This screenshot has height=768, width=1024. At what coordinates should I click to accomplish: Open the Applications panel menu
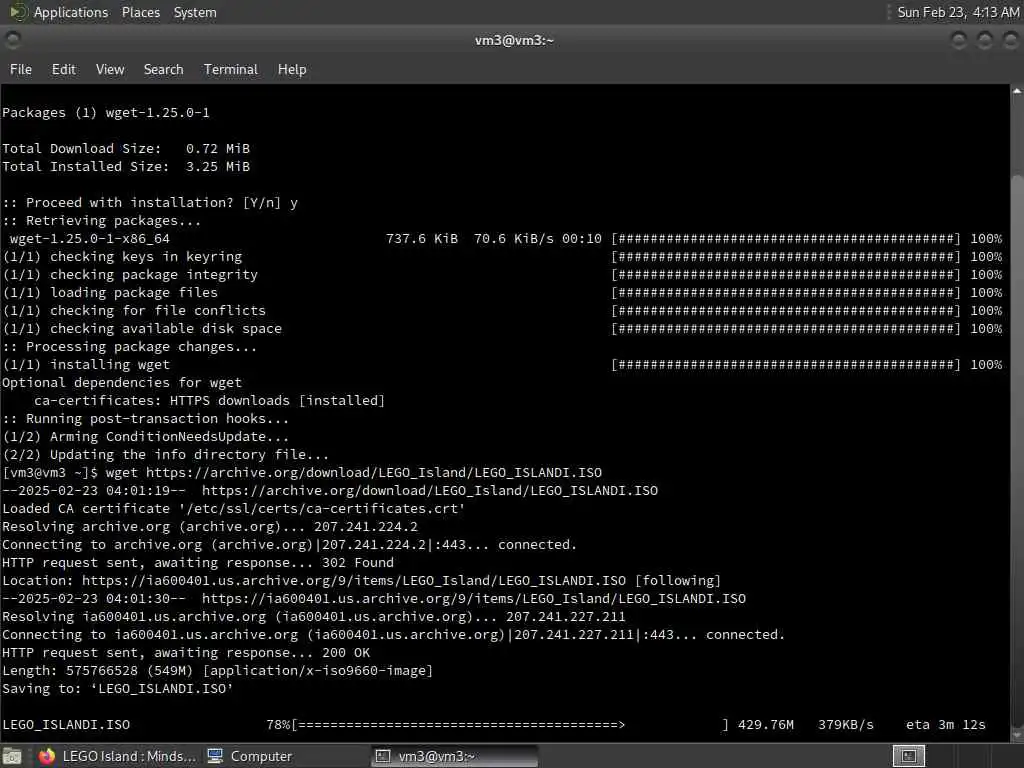[71, 12]
